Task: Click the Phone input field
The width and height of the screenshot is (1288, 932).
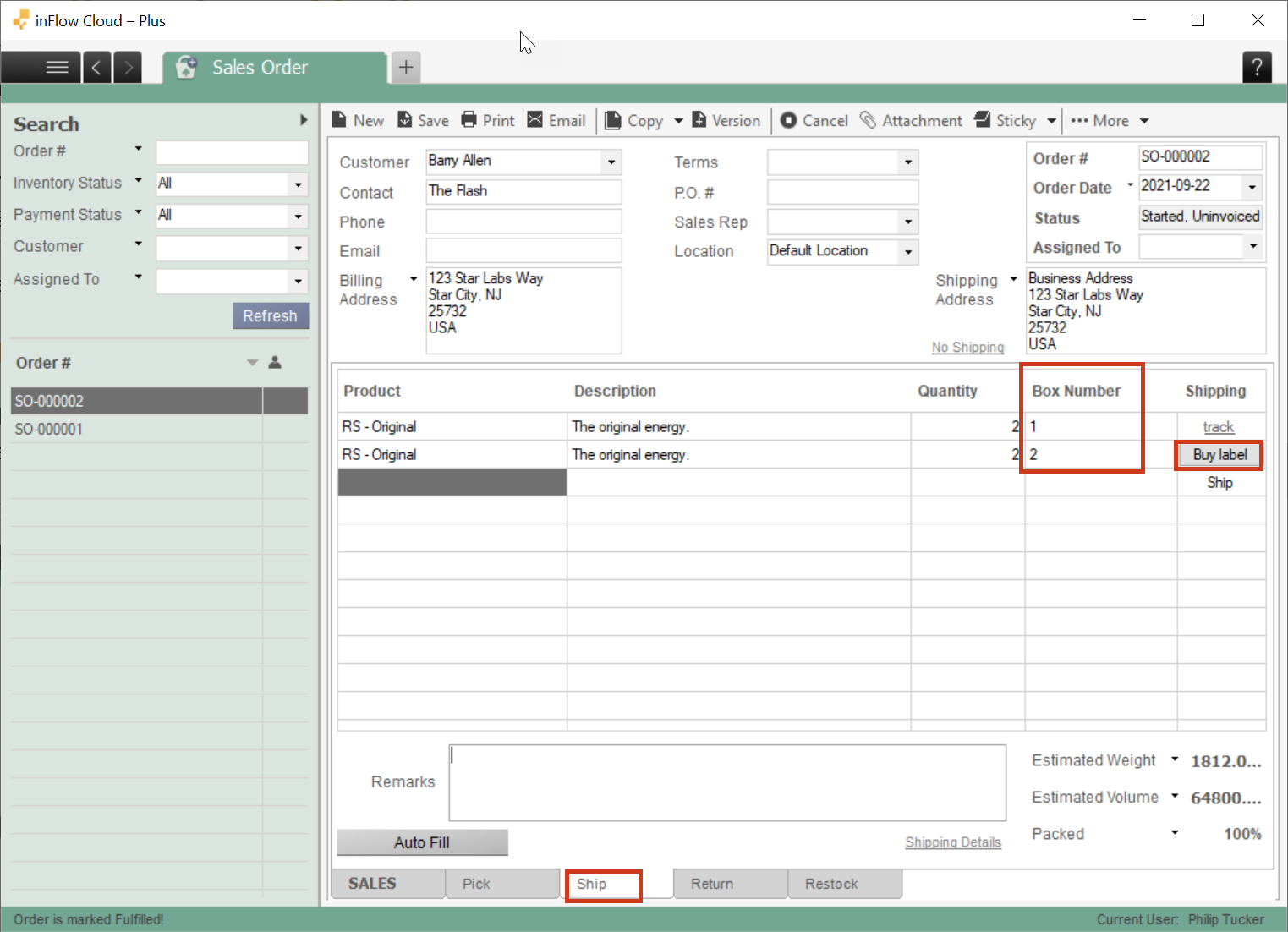Action: 523,222
